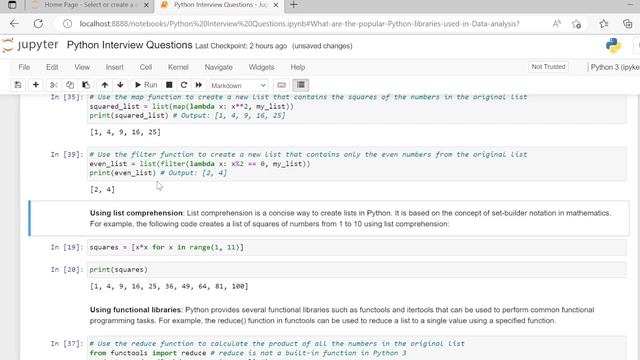This screenshot has height=360, width=640.
Task: Interrupt the kernel with stop icon
Action: (x=169, y=85)
